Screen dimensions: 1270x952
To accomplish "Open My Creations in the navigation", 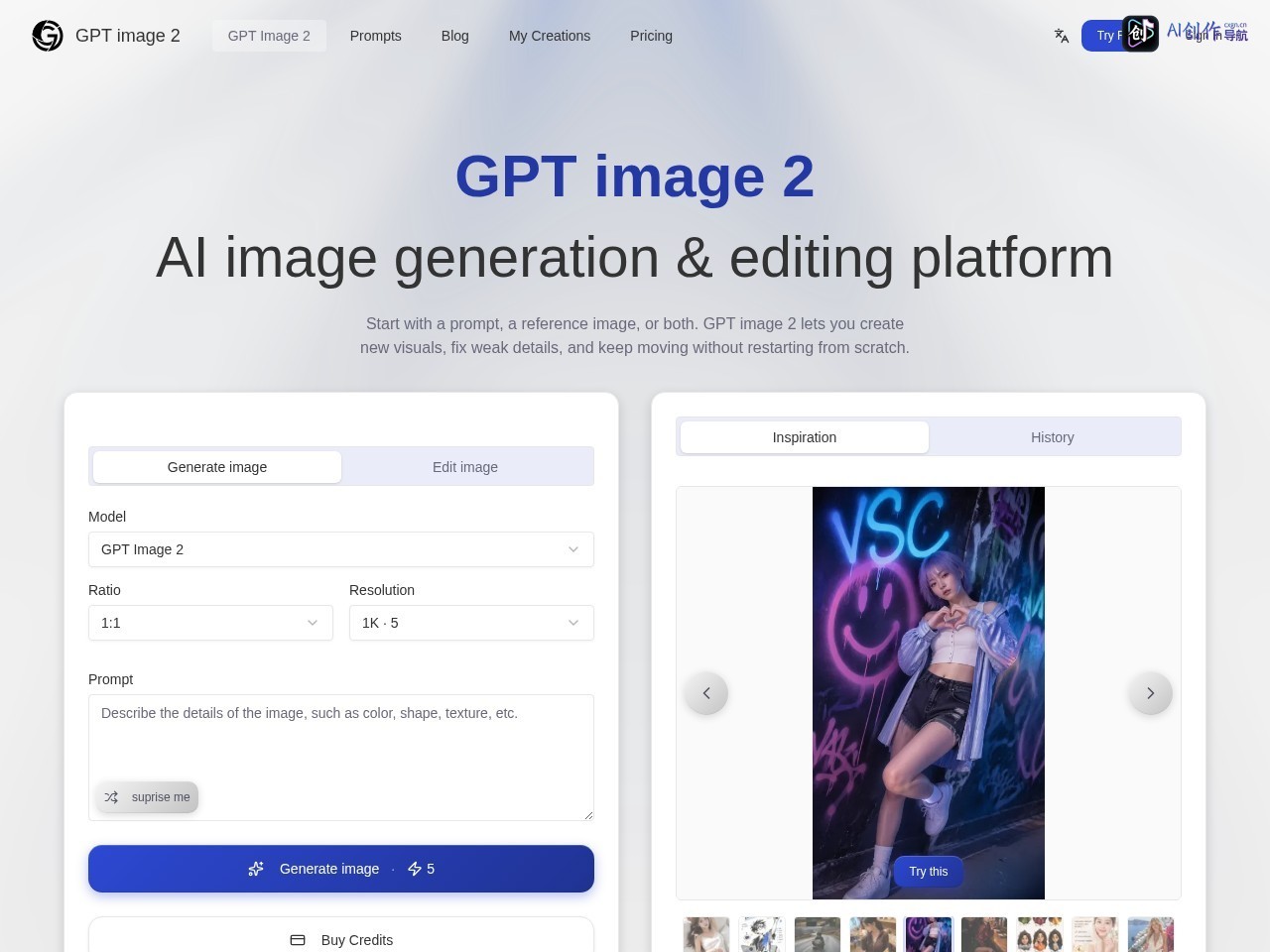I will click(x=550, y=36).
